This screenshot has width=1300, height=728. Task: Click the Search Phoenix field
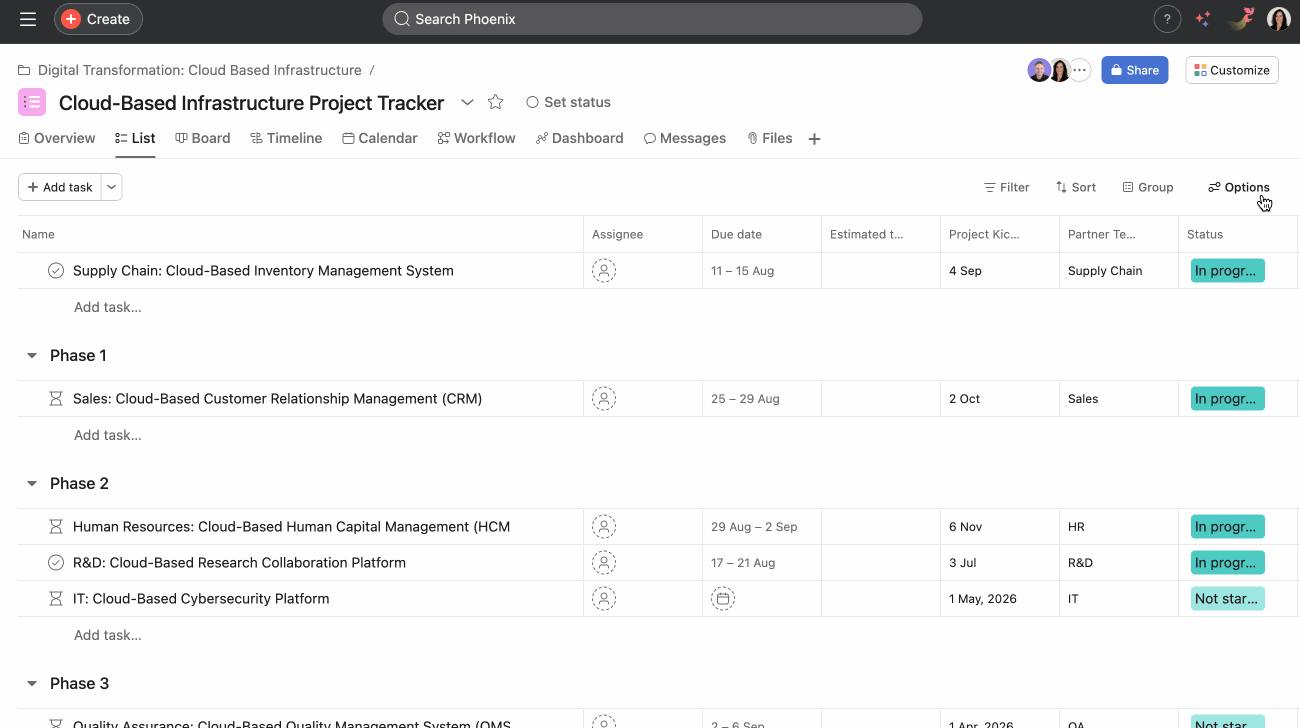tap(652, 19)
